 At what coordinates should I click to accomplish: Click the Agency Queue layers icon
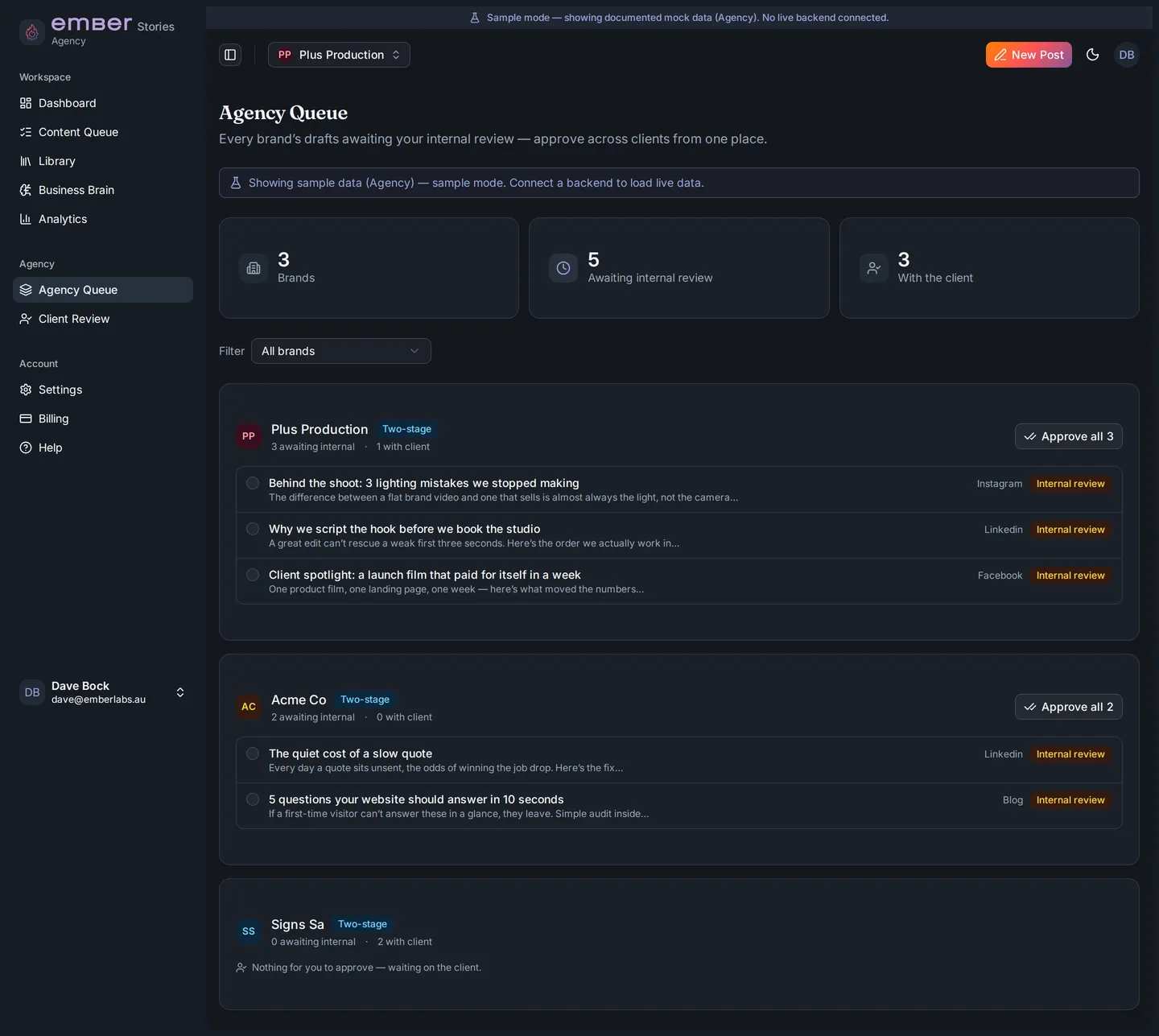26,290
